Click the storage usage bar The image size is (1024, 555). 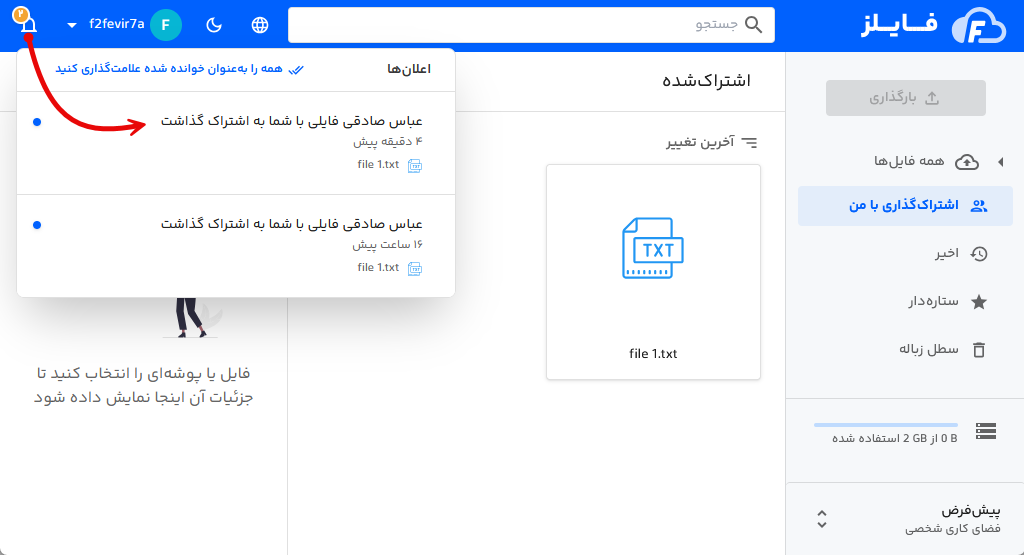(x=886, y=425)
